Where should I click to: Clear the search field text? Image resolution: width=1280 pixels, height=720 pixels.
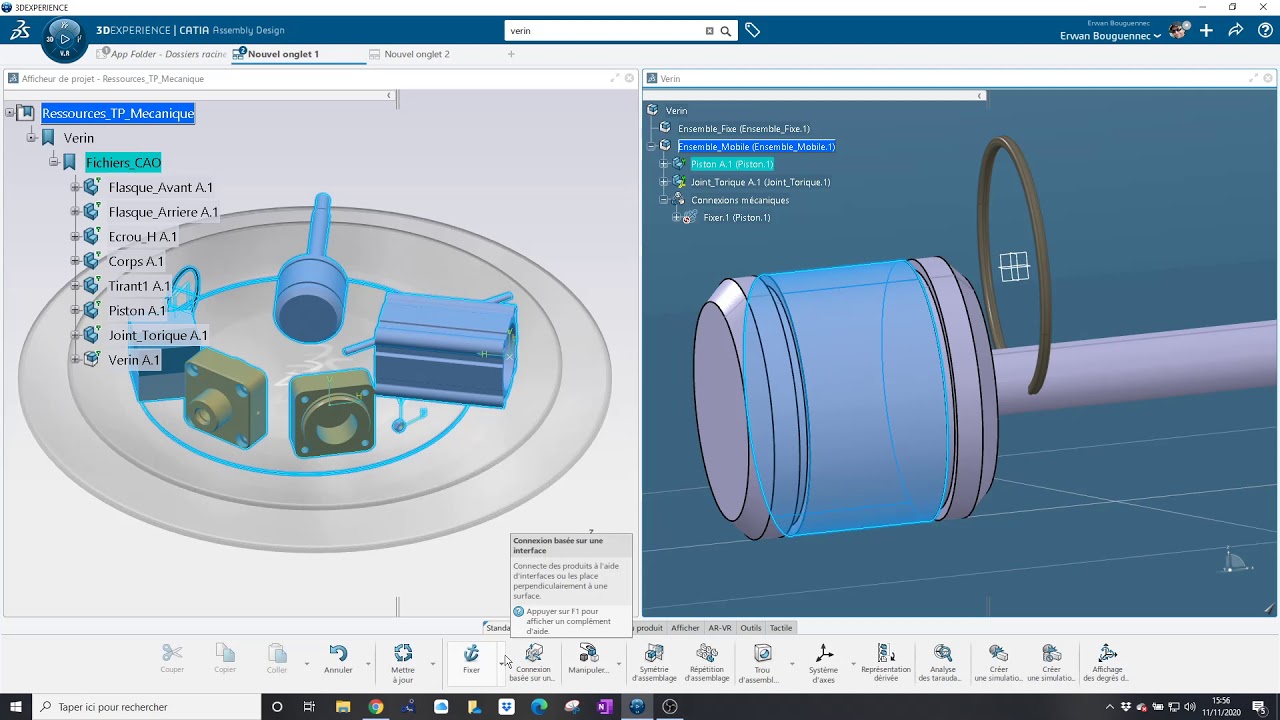[x=710, y=31]
